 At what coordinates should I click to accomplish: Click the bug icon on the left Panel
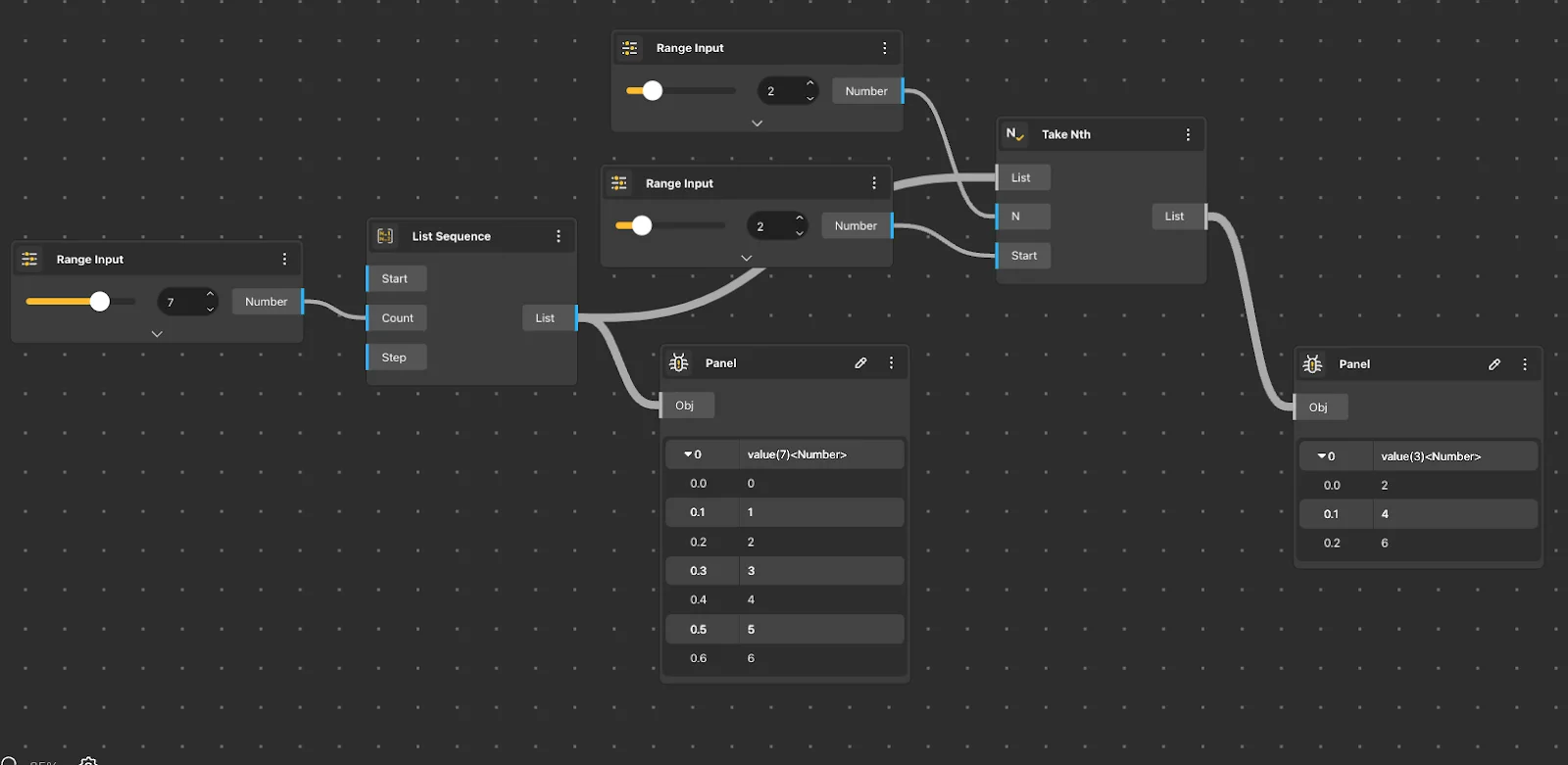pos(678,362)
